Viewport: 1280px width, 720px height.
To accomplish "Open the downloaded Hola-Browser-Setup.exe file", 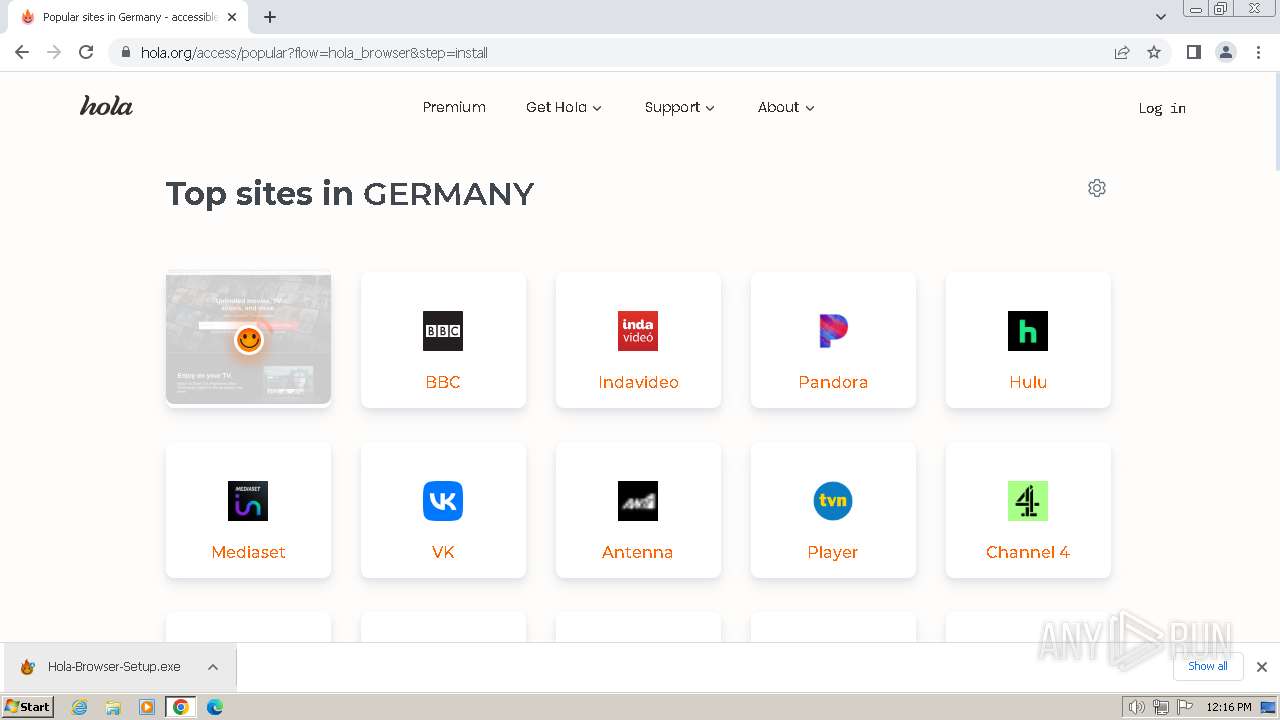I will 102,667.
